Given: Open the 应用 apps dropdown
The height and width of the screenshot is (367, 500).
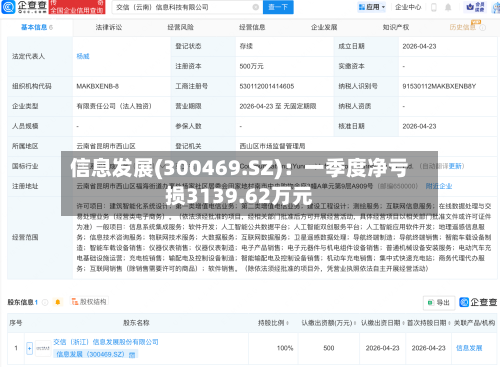Looking at the screenshot, I should (x=372, y=7).
